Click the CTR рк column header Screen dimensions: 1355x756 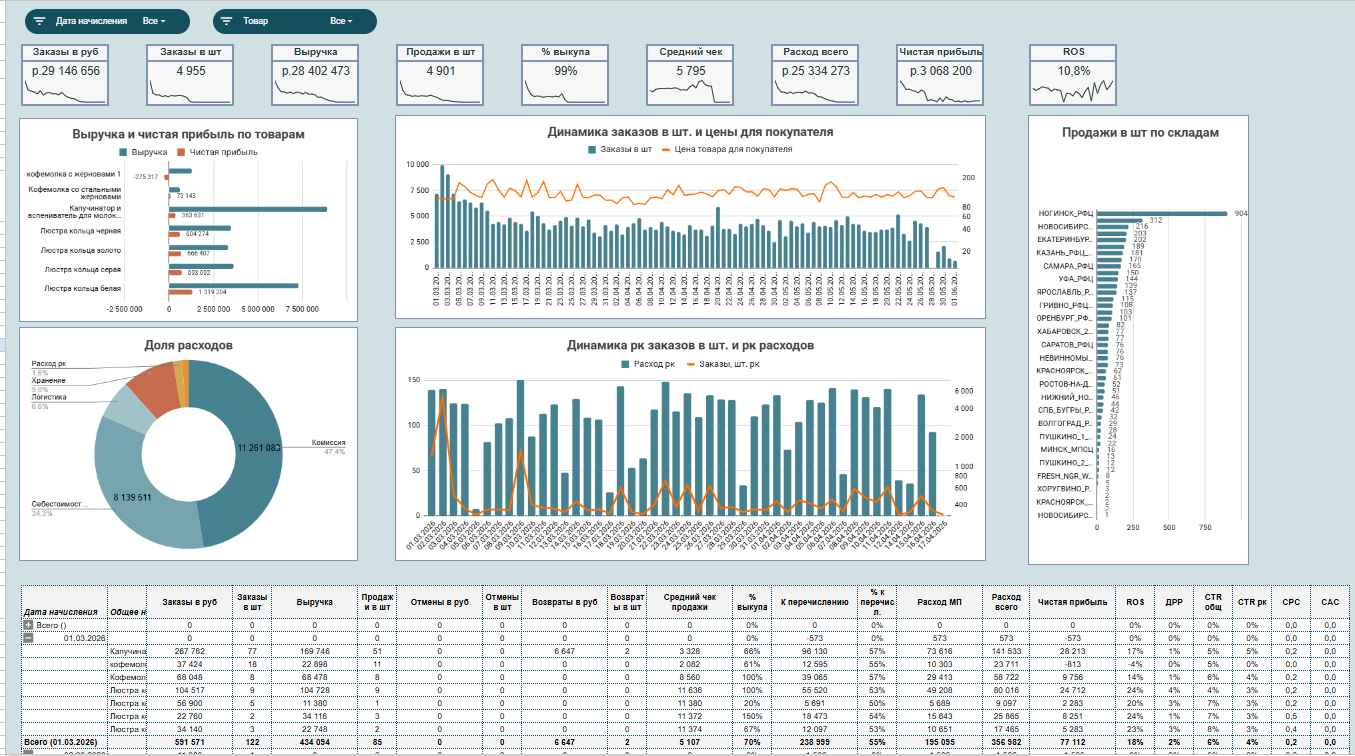pyautogui.click(x=1252, y=602)
